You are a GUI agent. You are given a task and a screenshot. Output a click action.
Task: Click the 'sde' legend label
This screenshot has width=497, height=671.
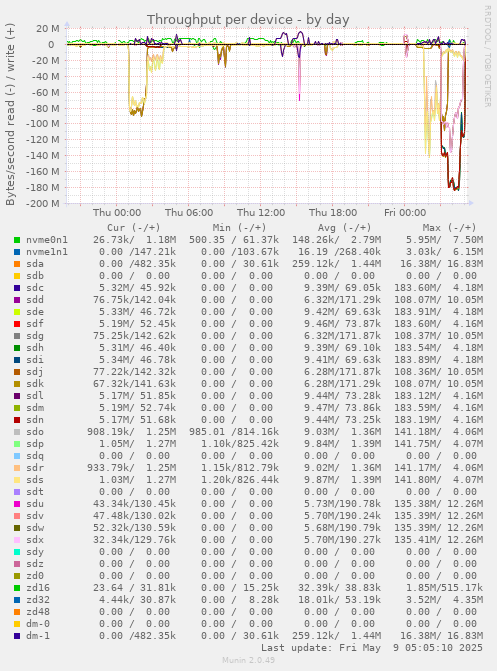35,312
